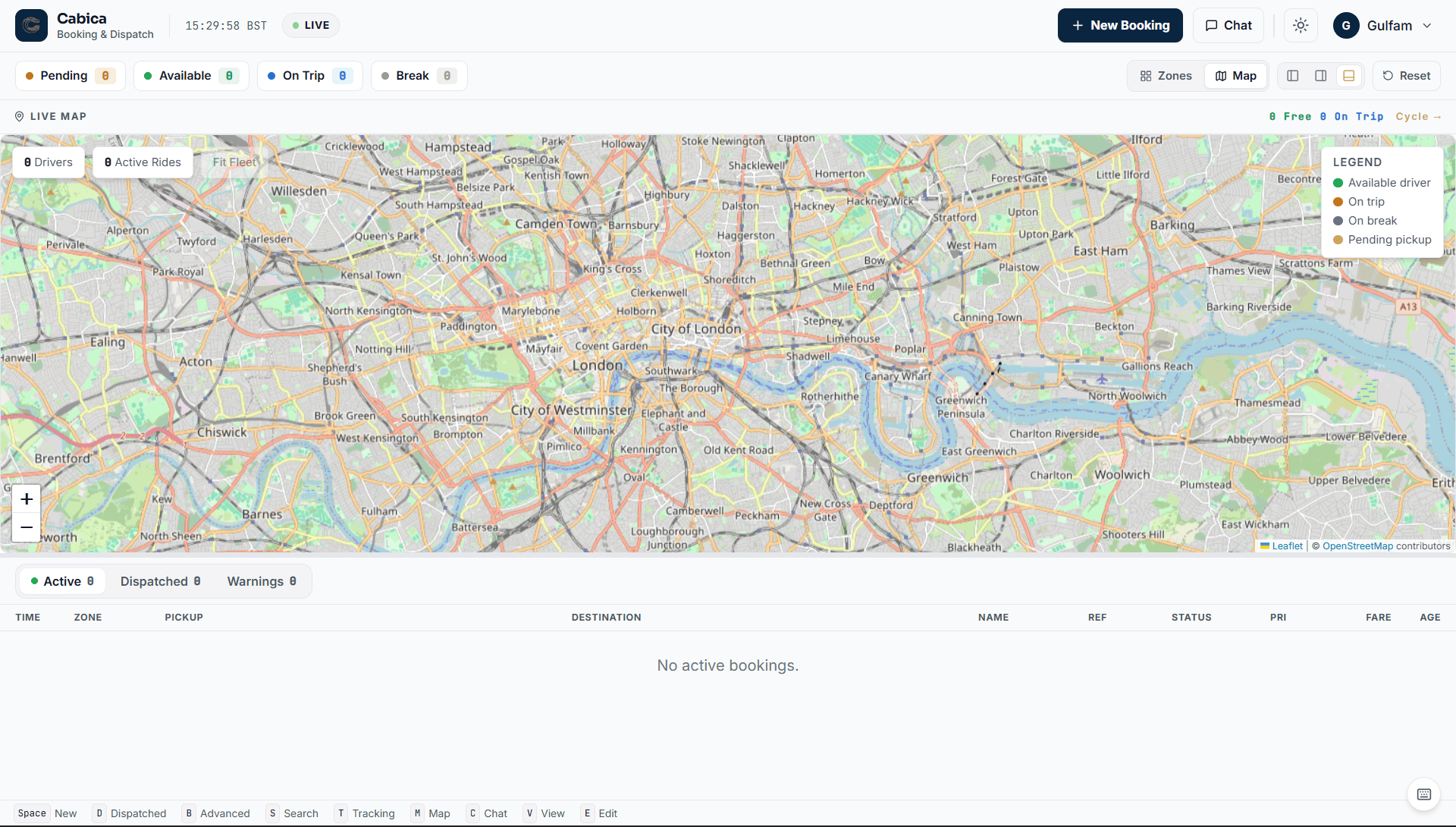Viewport: 1456px width, 827px height.
Task: Click the T Tracking shortcut hint
Action: point(365,813)
